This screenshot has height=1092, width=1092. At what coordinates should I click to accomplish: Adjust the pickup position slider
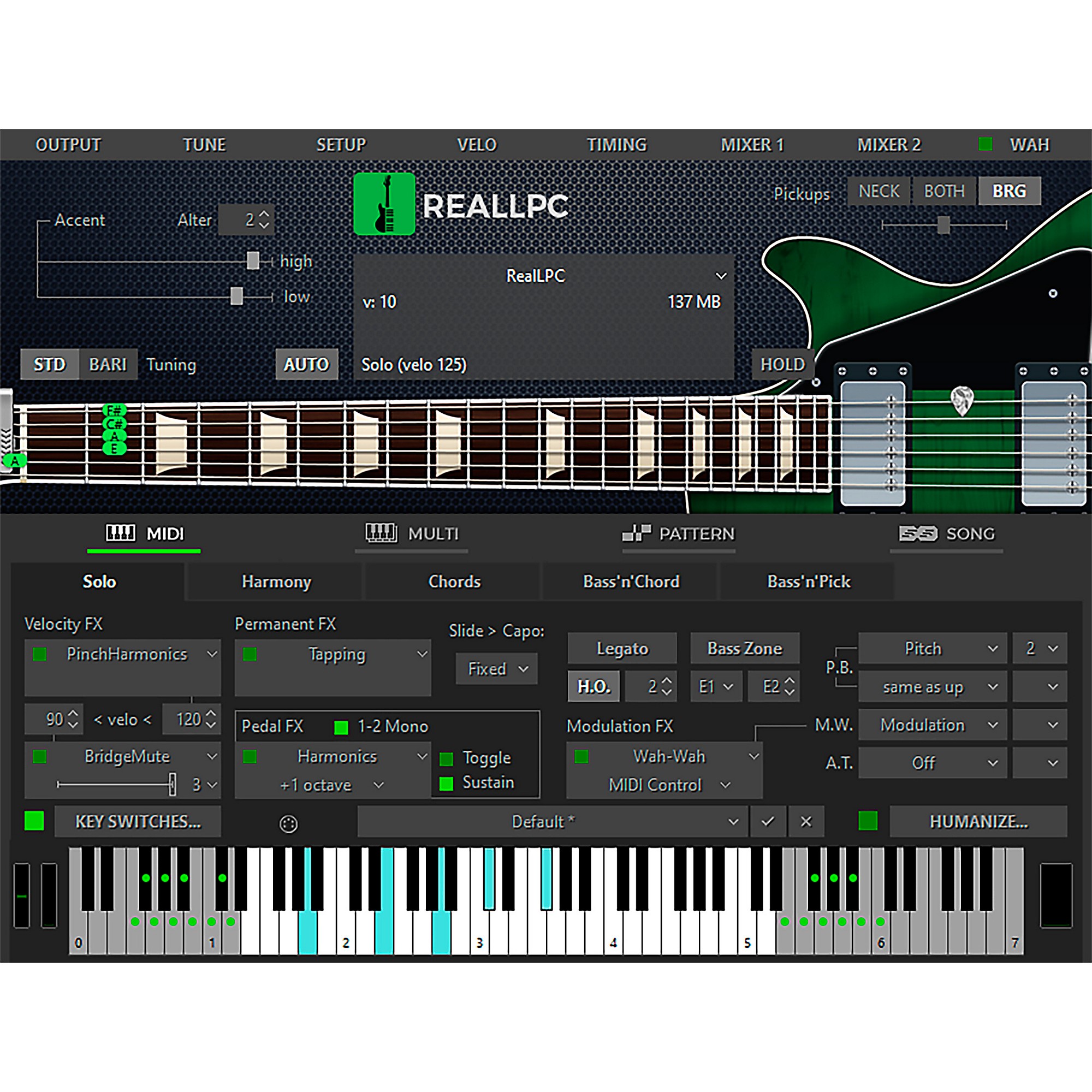point(943,225)
